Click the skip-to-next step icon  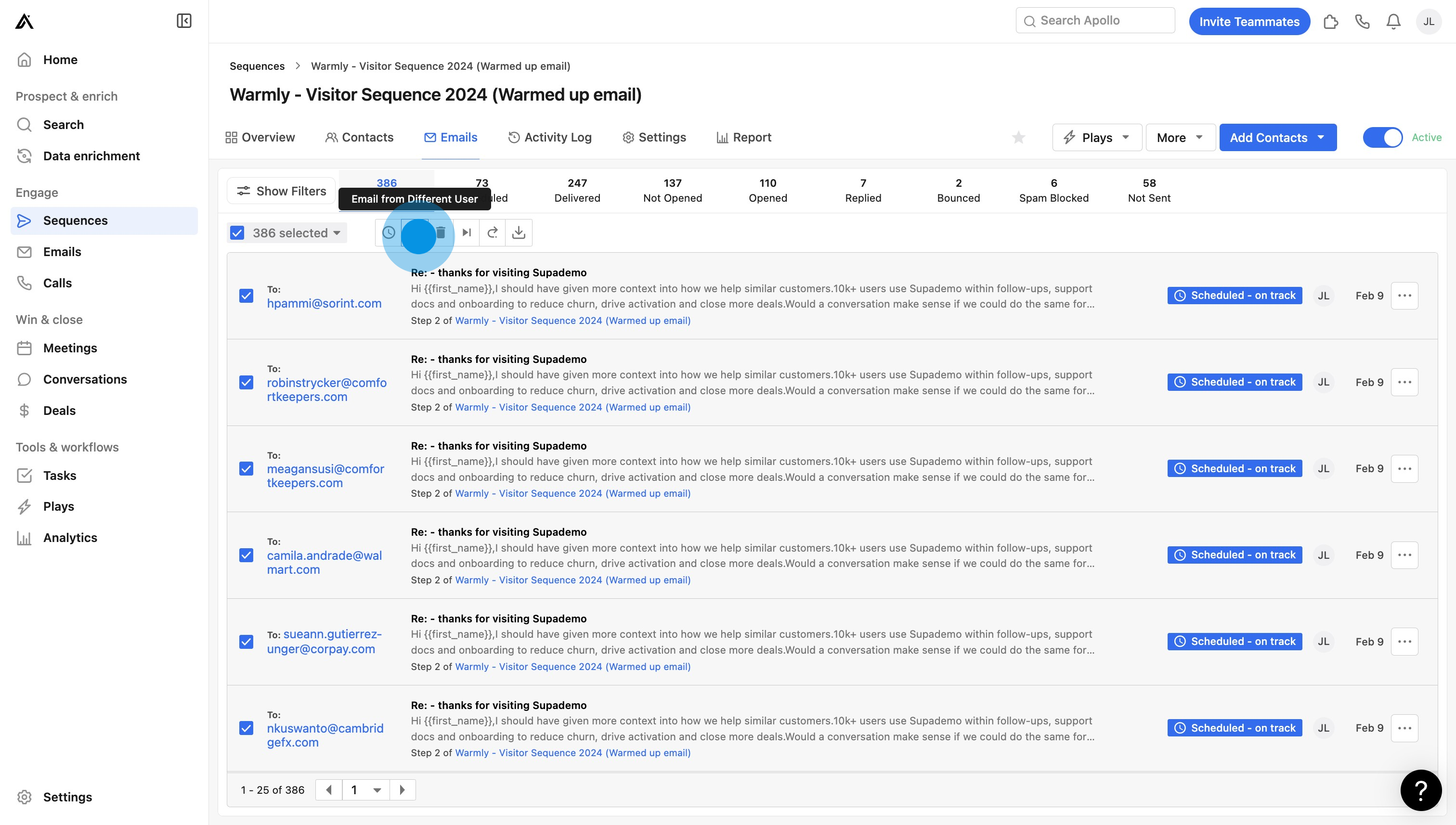[x=467, y=233]
